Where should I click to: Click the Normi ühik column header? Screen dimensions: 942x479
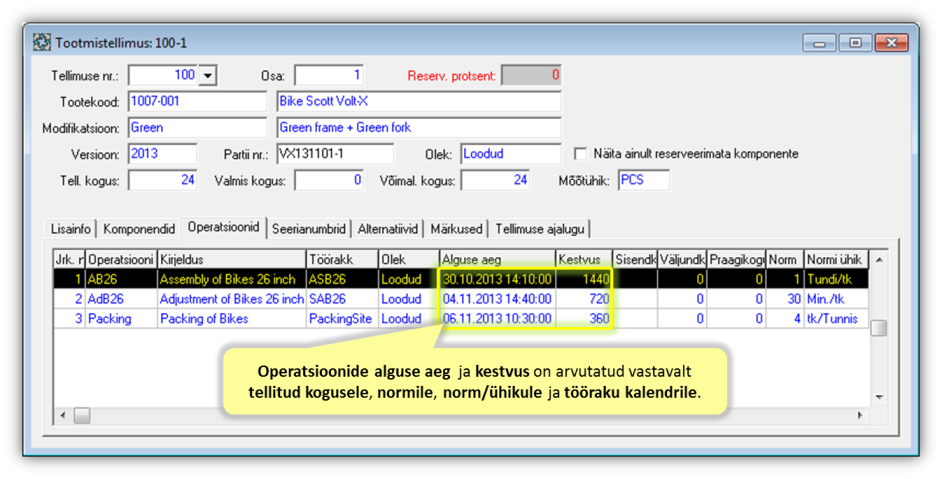[836, 260]
